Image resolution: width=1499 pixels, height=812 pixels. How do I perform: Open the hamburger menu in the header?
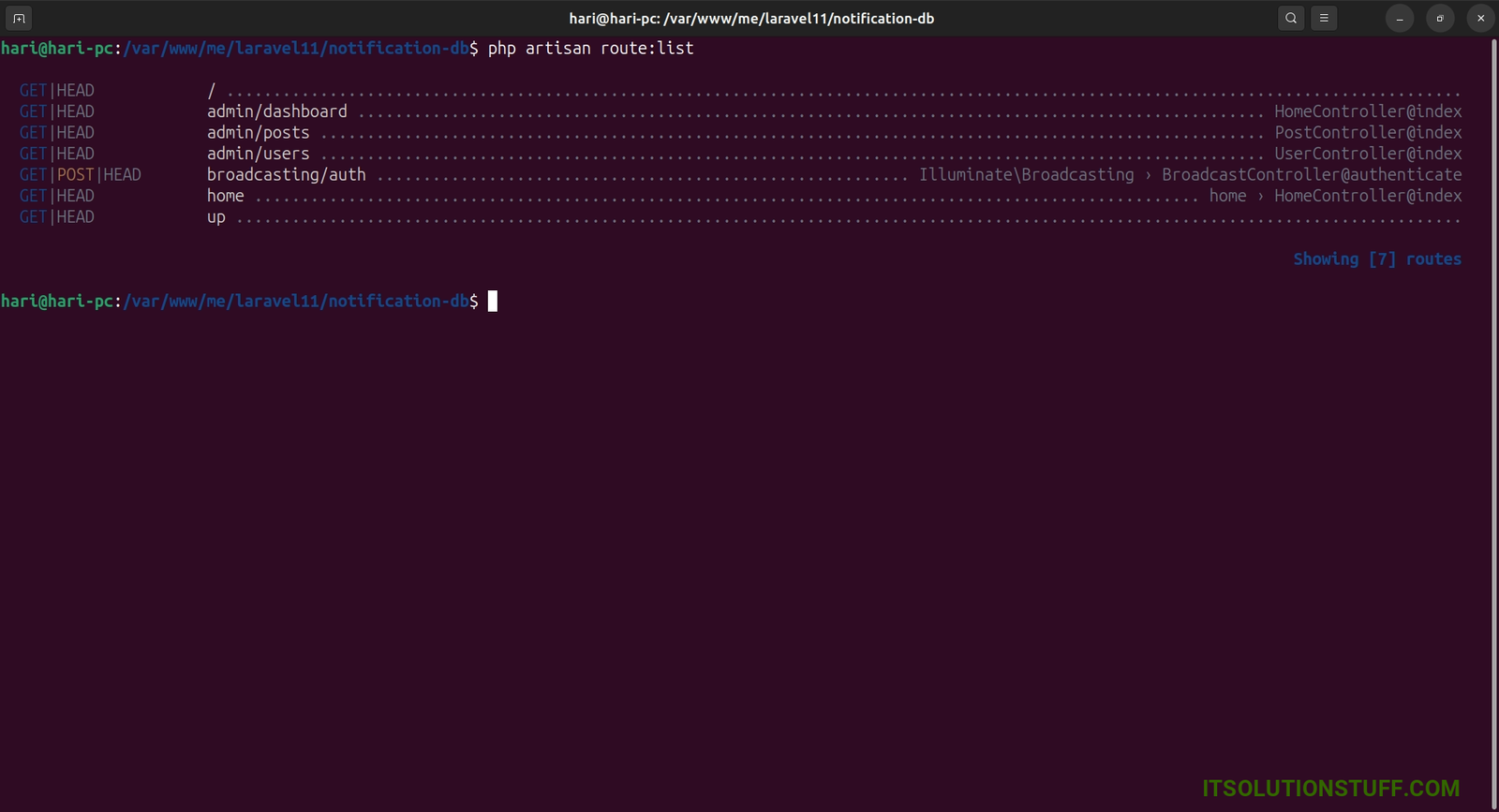1324,18
